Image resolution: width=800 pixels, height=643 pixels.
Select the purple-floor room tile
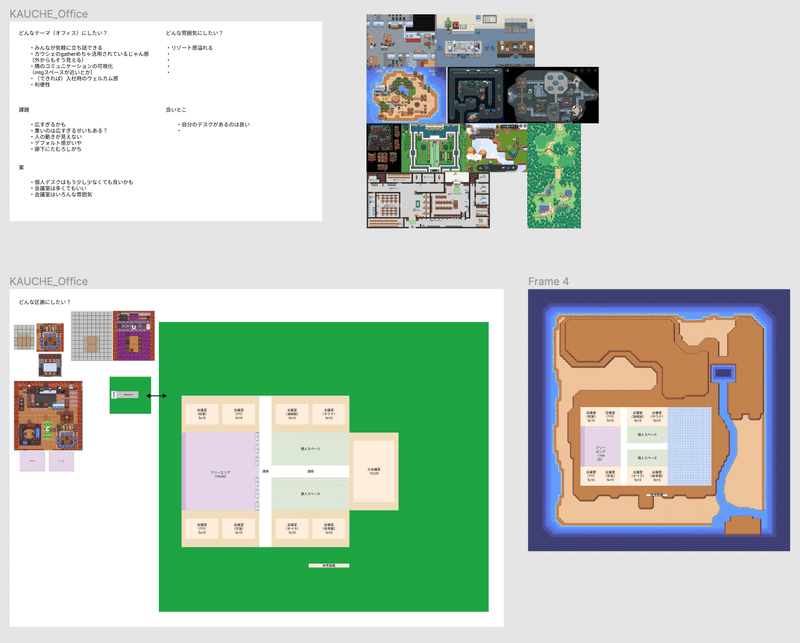click(x=134, y=336)
